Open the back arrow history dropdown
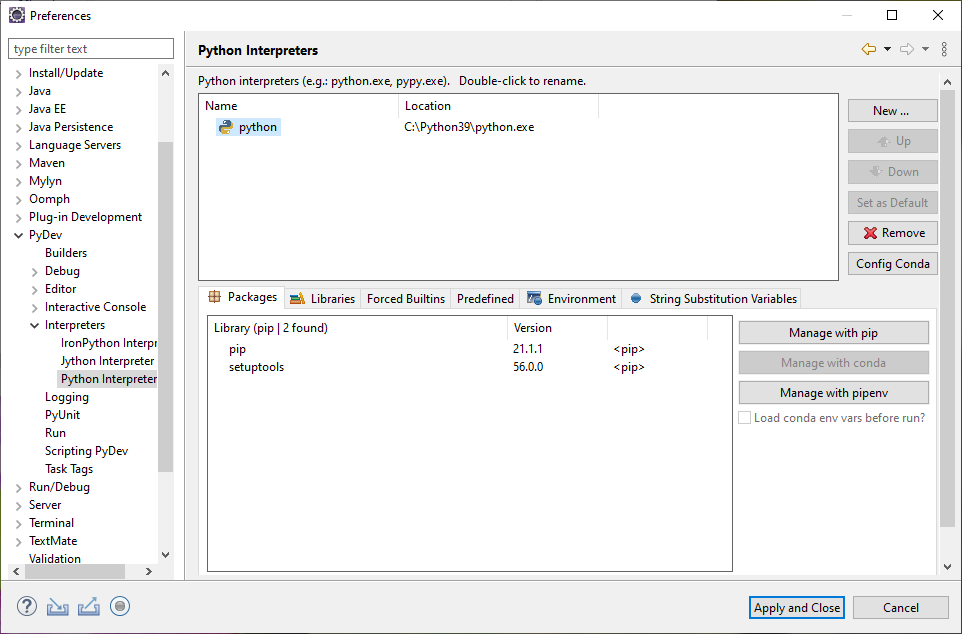 (x=888, y=49)
